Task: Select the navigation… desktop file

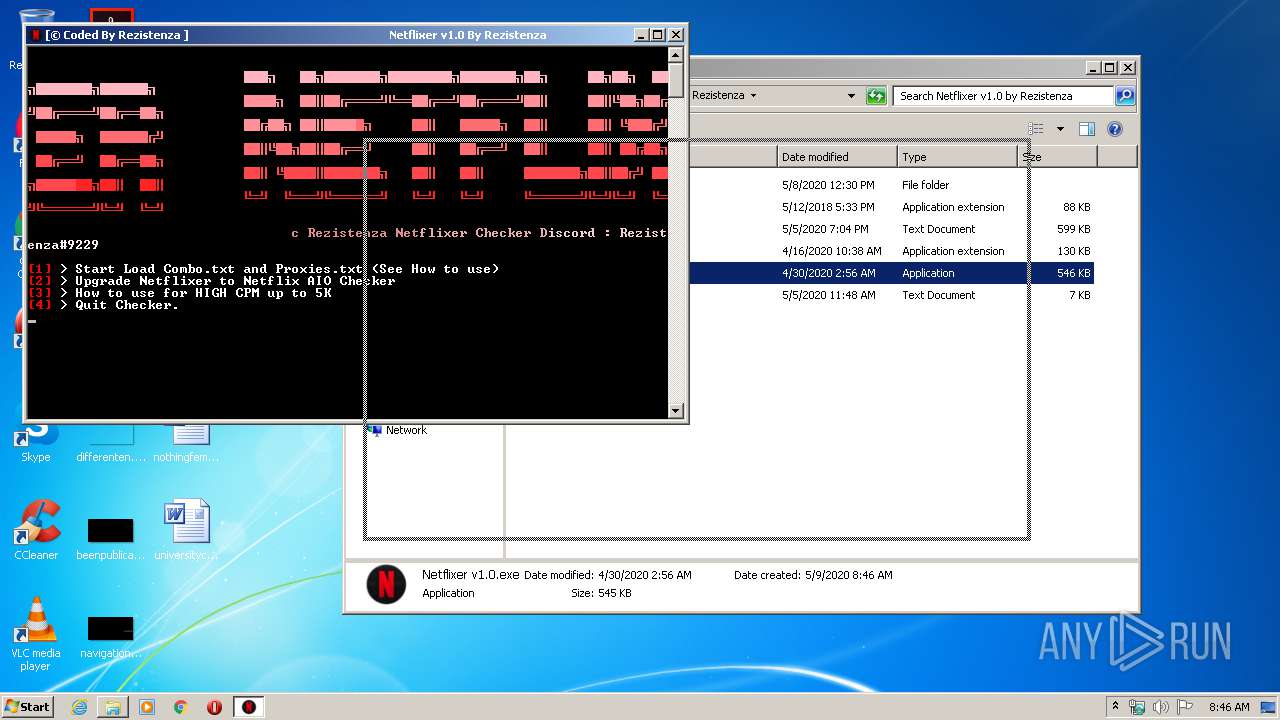Action: pos(110,637)
